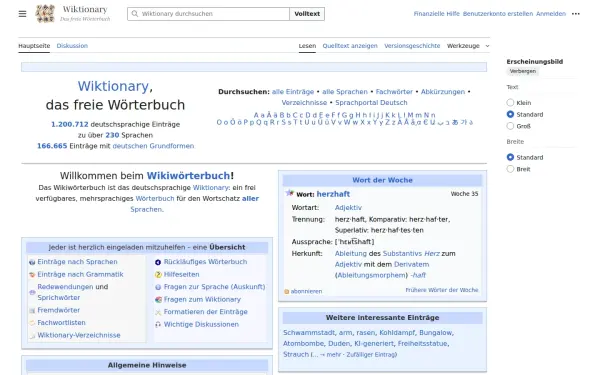This screenshot has width=600, height=375.
Task: Open the Übersicht link
Action: [227, 247]
